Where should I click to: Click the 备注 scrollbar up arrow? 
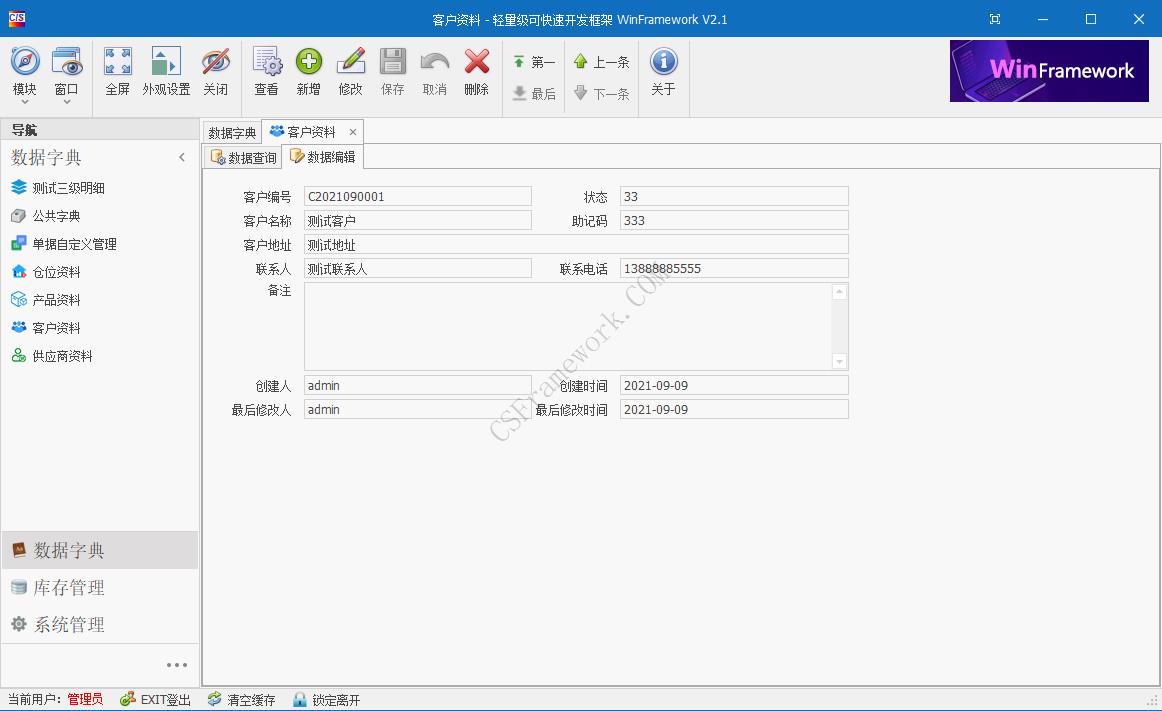pos(839,291)
